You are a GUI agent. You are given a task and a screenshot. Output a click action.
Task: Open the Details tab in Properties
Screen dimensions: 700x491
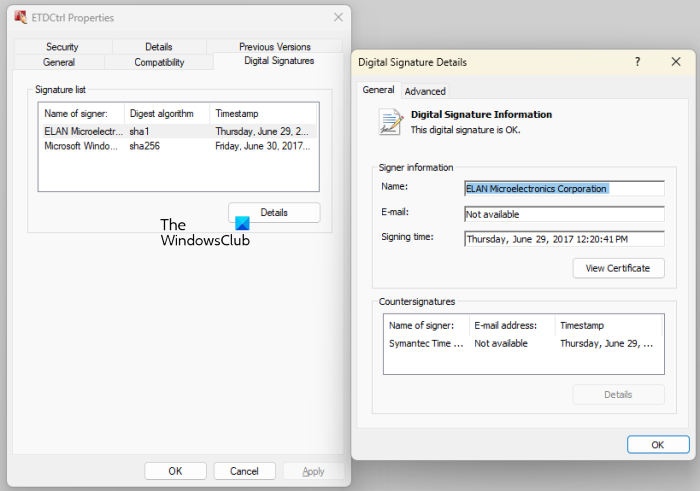click(158, 47)
